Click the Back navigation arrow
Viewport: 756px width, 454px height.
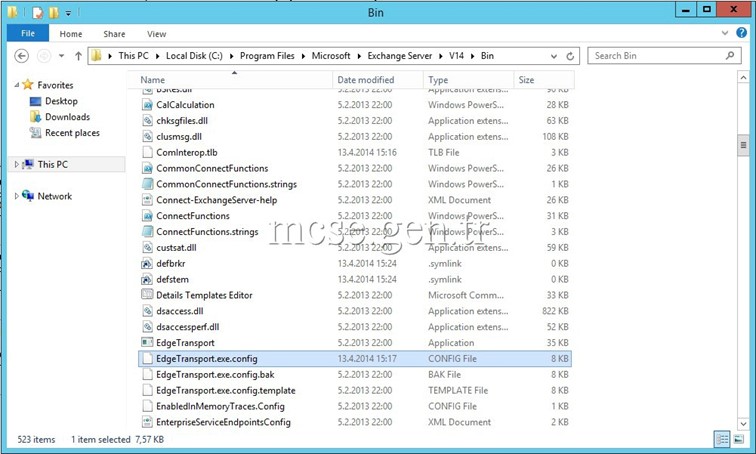click(x=21, y=56)
